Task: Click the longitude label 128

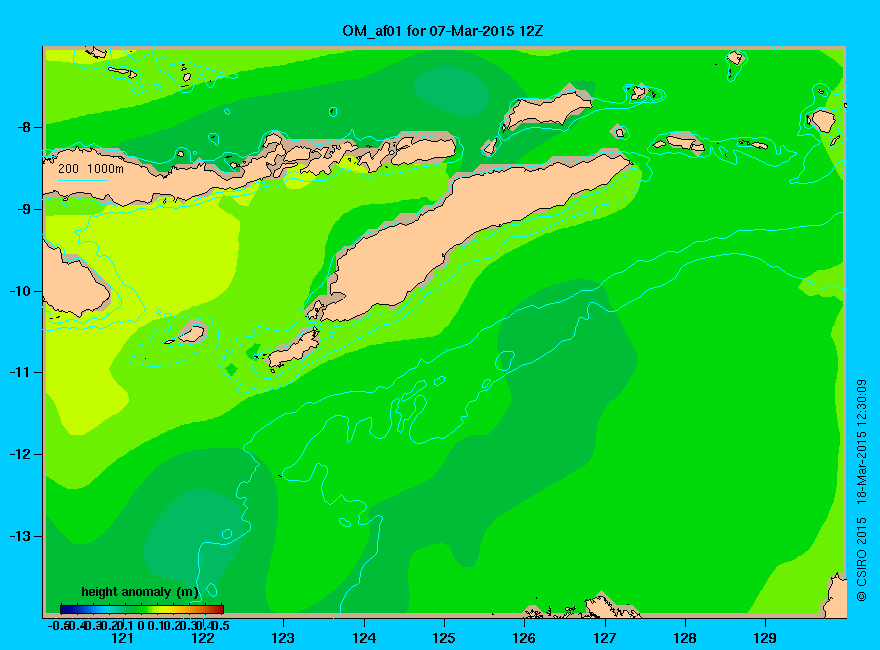Action: click(685, 638)
